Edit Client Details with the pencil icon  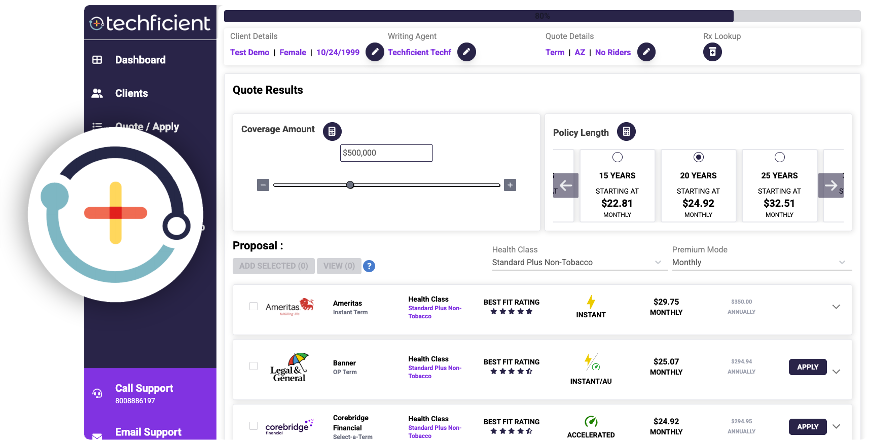pos(374,52)
